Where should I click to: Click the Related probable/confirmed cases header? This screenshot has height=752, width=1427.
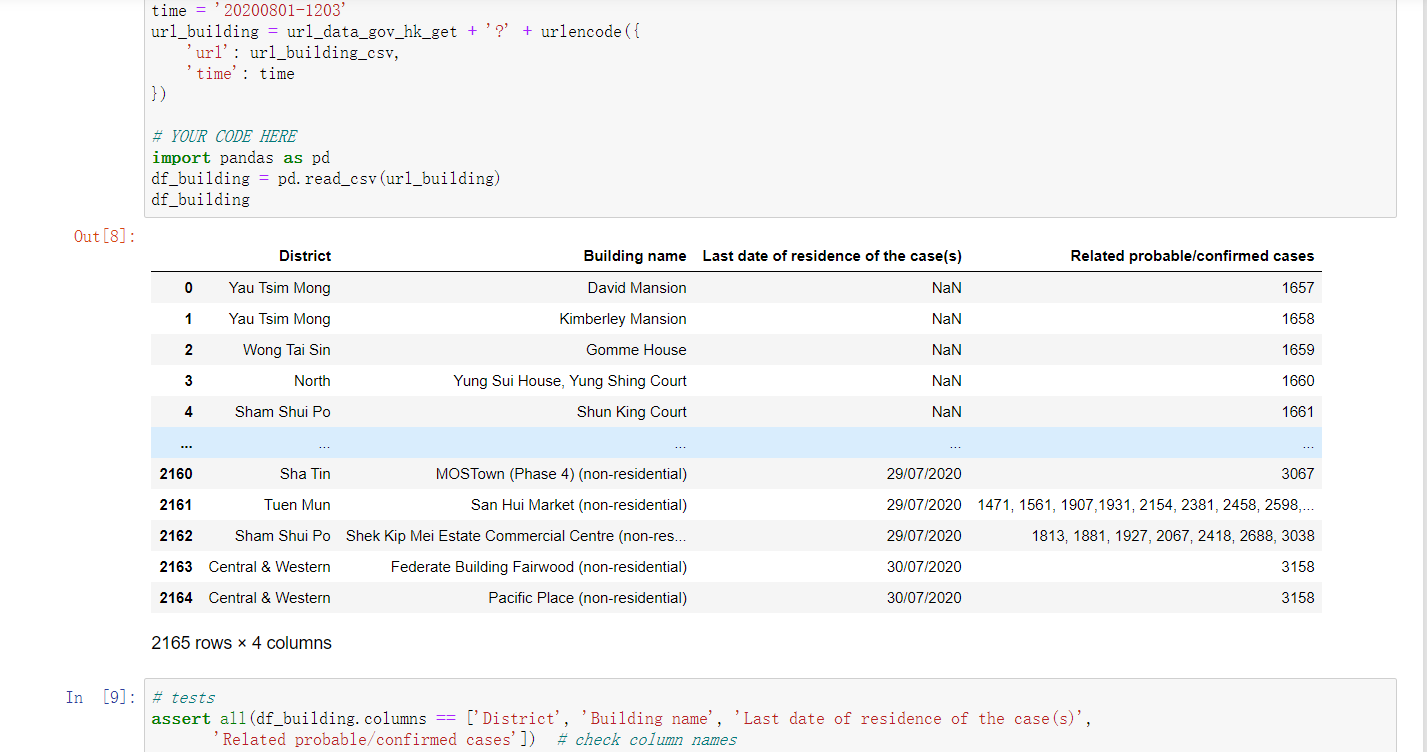[1192, 256]
